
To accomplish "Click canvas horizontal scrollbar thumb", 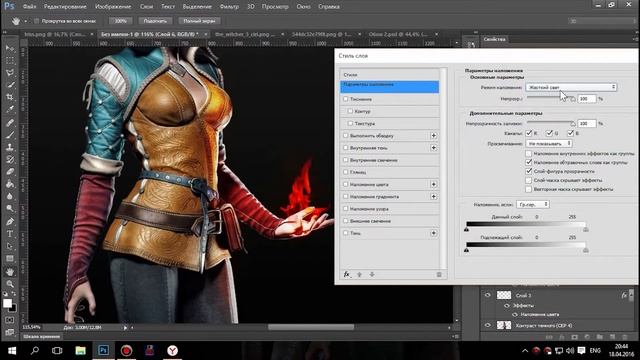I will click(x=311, y=327).
